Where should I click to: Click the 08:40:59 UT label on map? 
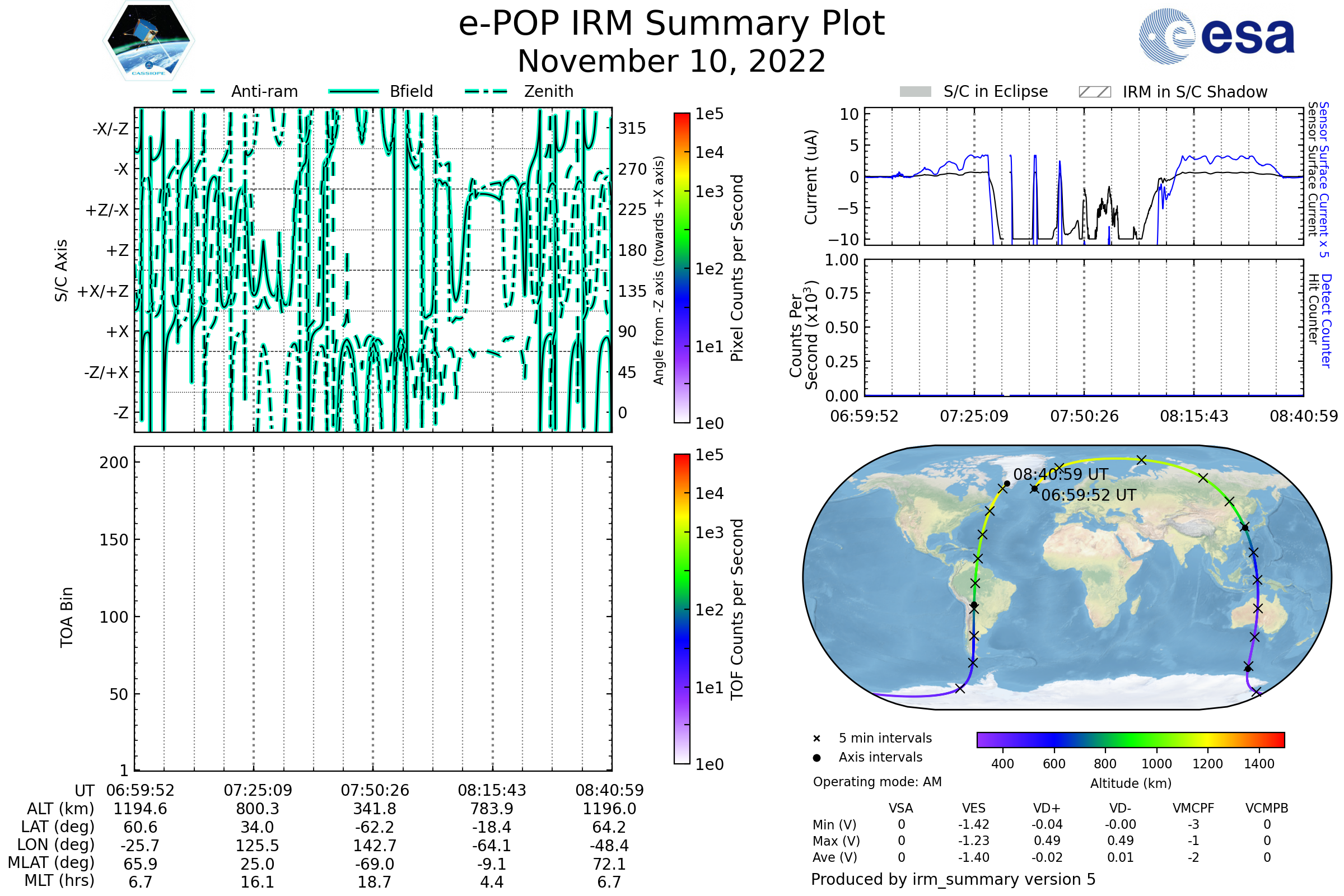click(1061, 474)
